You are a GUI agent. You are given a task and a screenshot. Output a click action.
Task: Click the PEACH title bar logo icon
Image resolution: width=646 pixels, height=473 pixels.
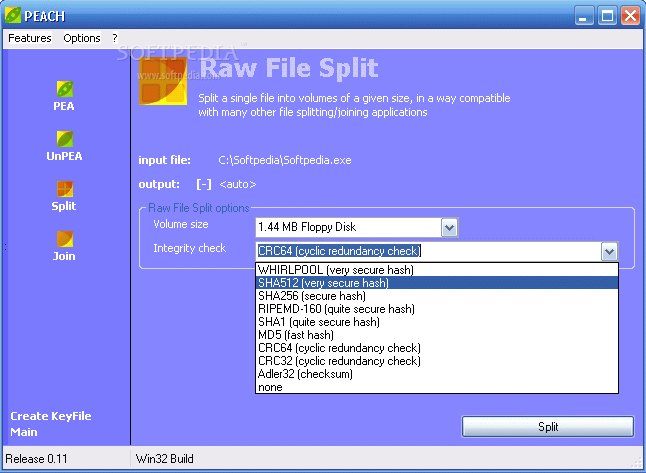click(13, 16)
